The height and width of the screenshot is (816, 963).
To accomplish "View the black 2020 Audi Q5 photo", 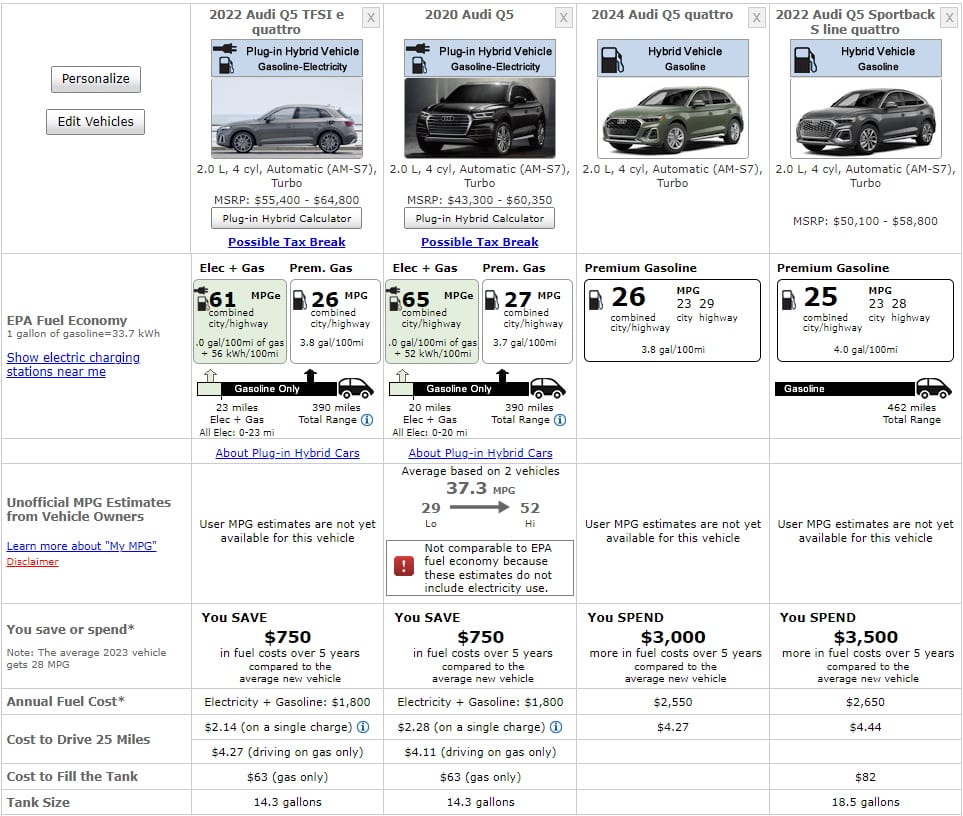I will tap(480, 118).
